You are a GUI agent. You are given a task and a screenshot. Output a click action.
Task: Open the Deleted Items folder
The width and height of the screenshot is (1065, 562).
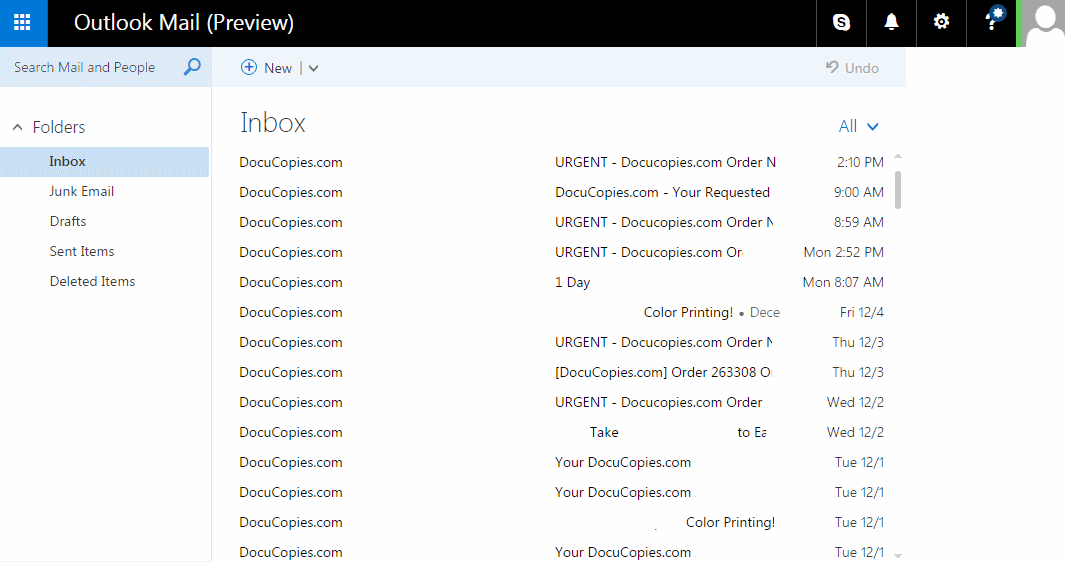[92, 281]
